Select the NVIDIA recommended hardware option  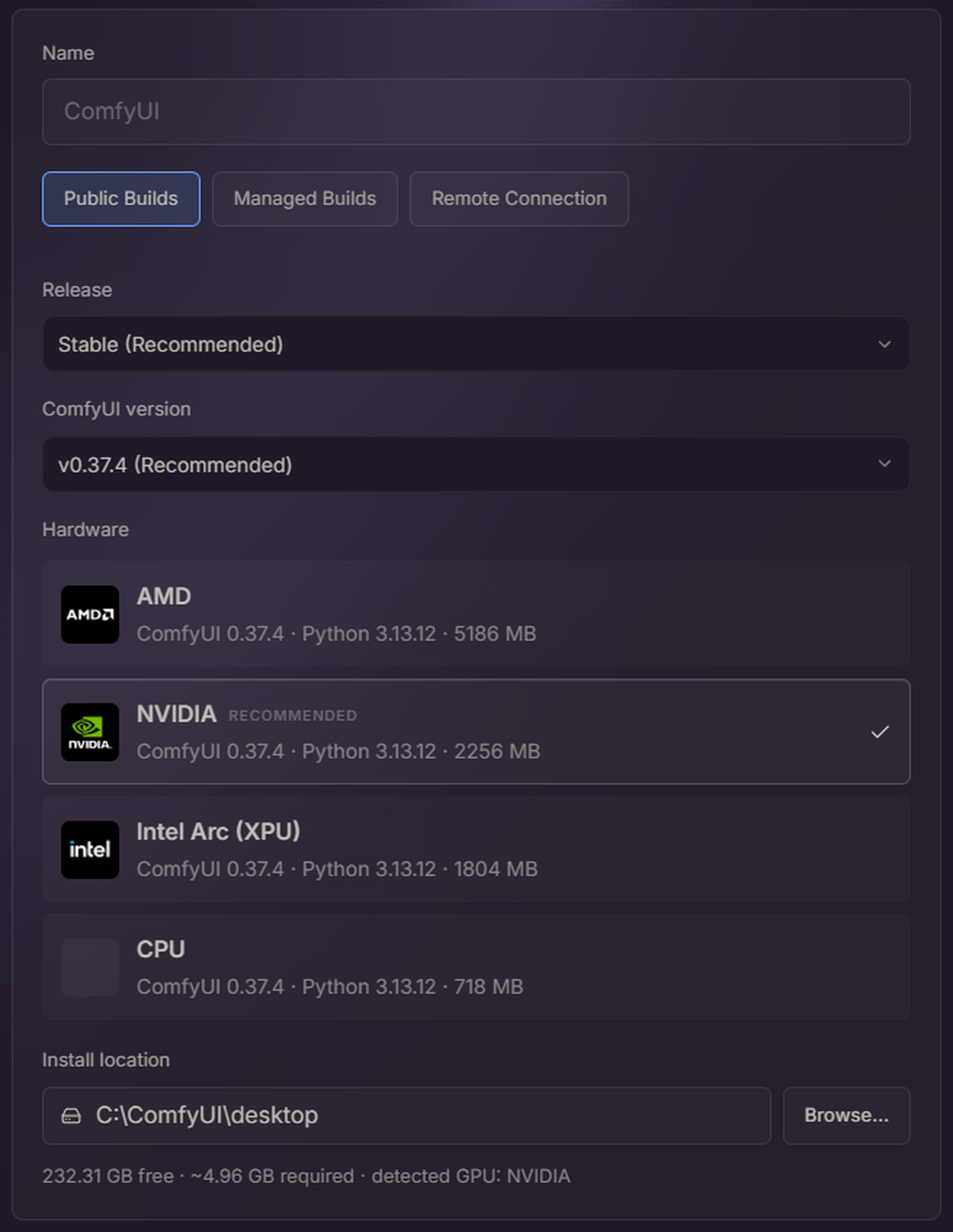click(476, 732)
